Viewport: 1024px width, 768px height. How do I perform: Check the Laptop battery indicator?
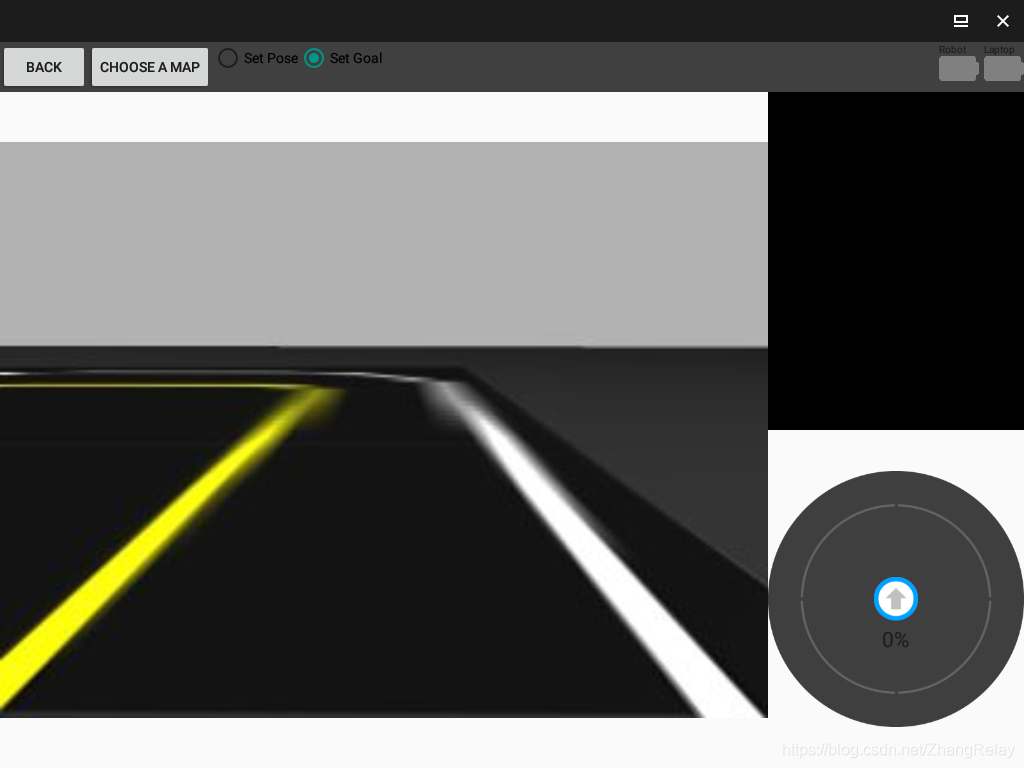pyautogui.click(x=1003, y=69)
